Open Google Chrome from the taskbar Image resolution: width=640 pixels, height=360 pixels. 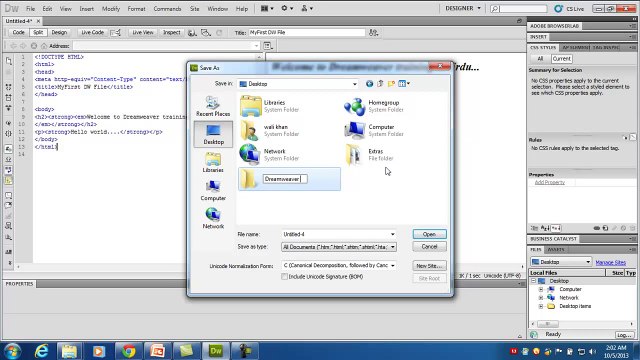pyautogui.click(x=129, y=351)
